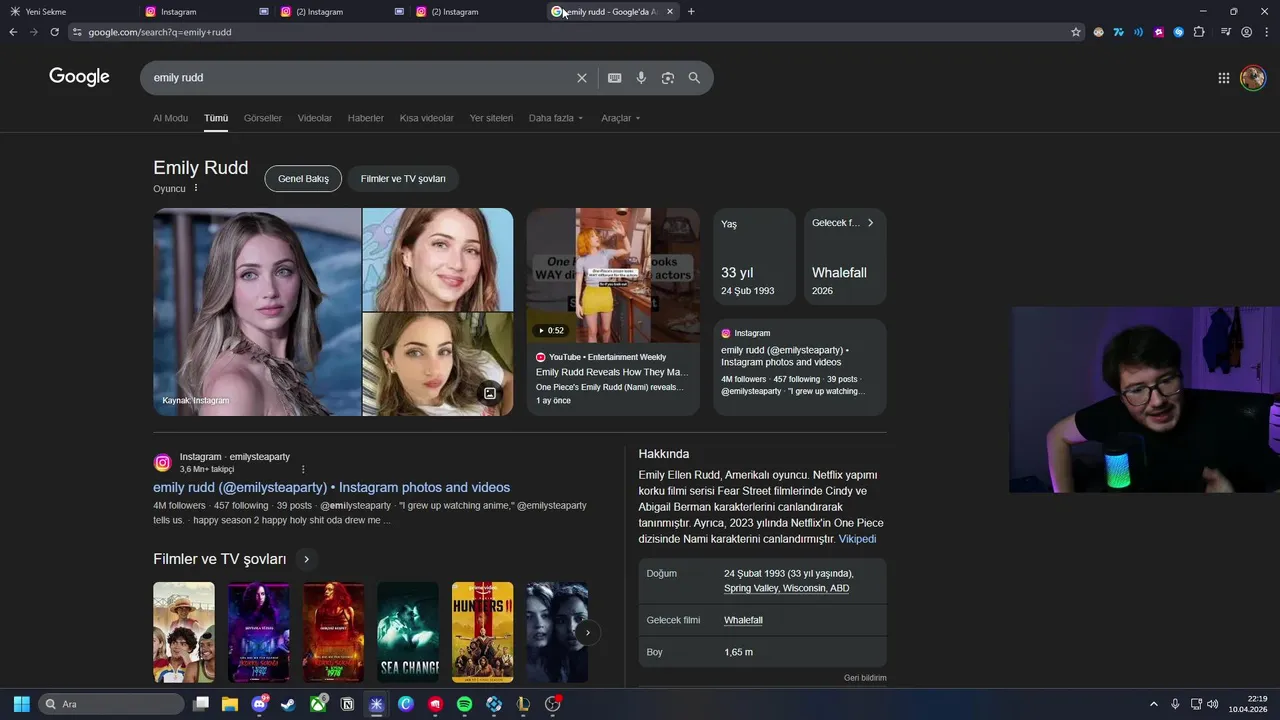This screenshot has width=1280, height=720.
Task: Bookmark this page with the star icon
Action: pyautogui.click(x=1076, y=32)
